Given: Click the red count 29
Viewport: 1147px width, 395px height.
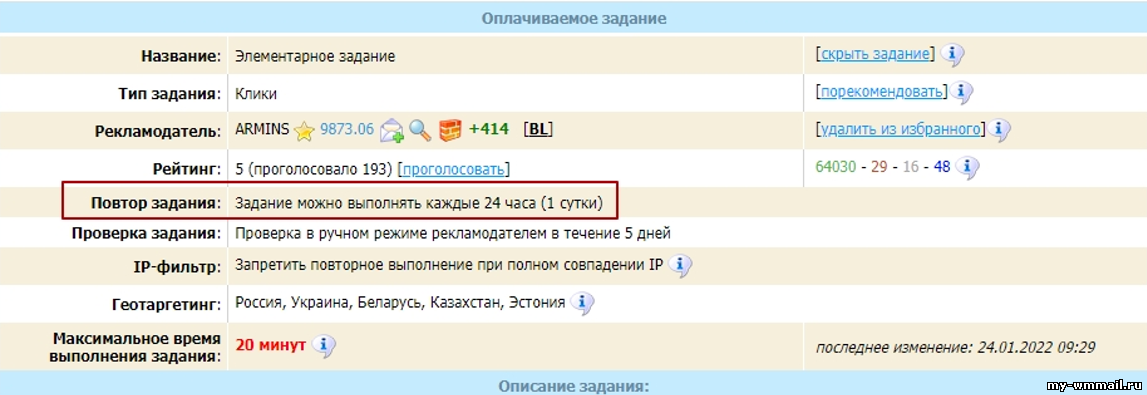Looking at the screenshot, I should (x=879, y=166).
